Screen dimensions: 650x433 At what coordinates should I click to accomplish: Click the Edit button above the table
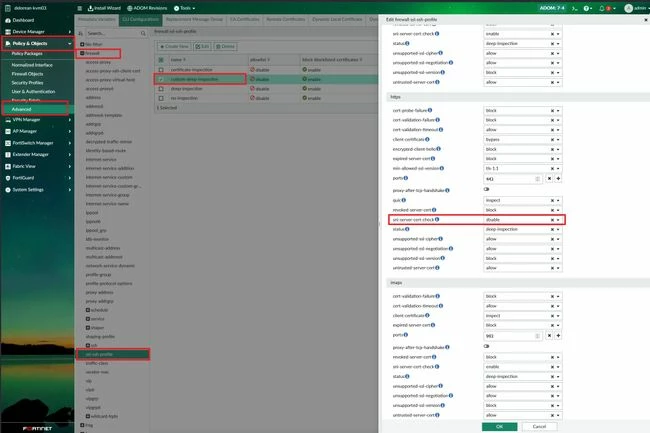[202, 46]
